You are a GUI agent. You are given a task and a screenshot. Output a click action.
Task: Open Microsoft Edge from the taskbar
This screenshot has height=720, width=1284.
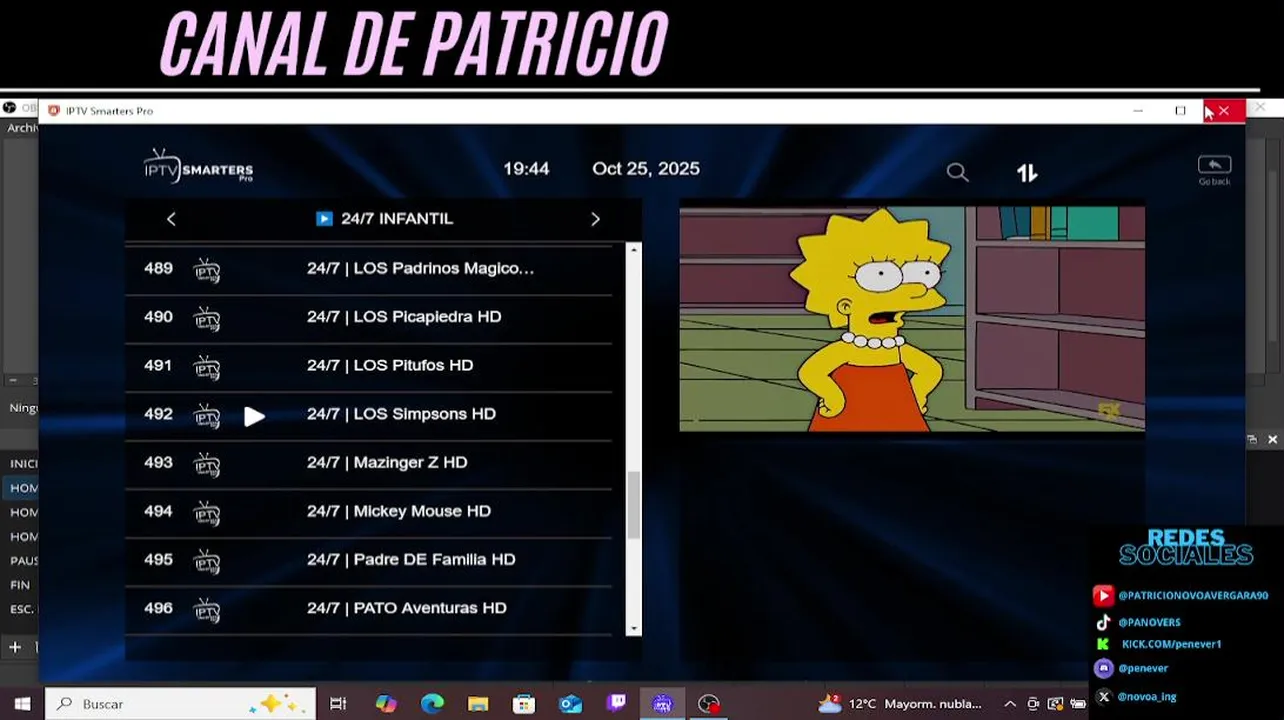pos(432,704)
